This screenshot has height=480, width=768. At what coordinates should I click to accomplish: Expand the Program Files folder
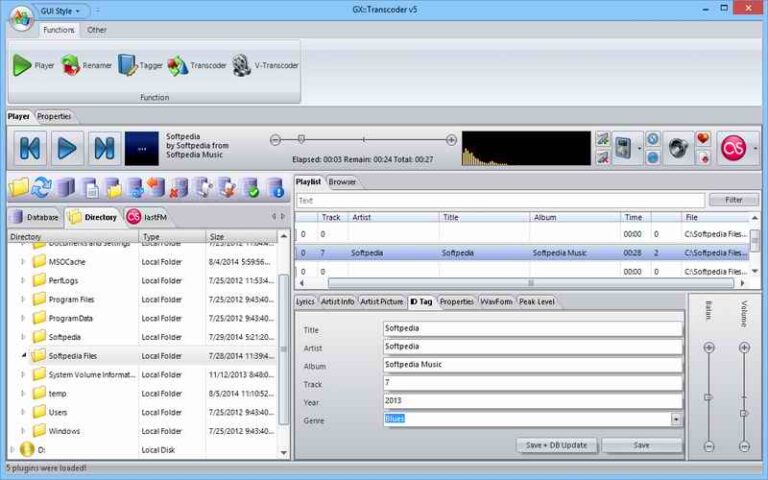24,299
